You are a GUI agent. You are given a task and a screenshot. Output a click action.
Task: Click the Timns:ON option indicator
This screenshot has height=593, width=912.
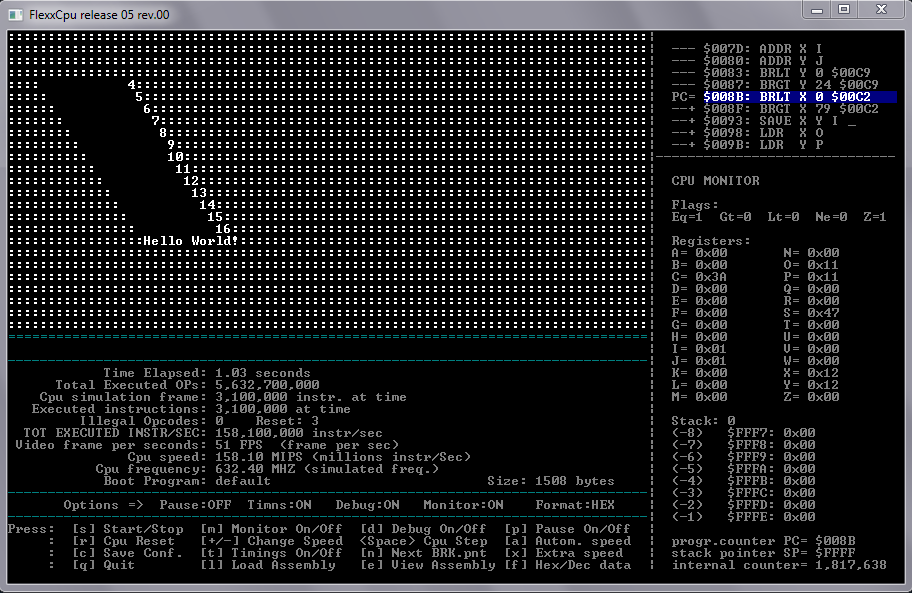coord(279,505)
